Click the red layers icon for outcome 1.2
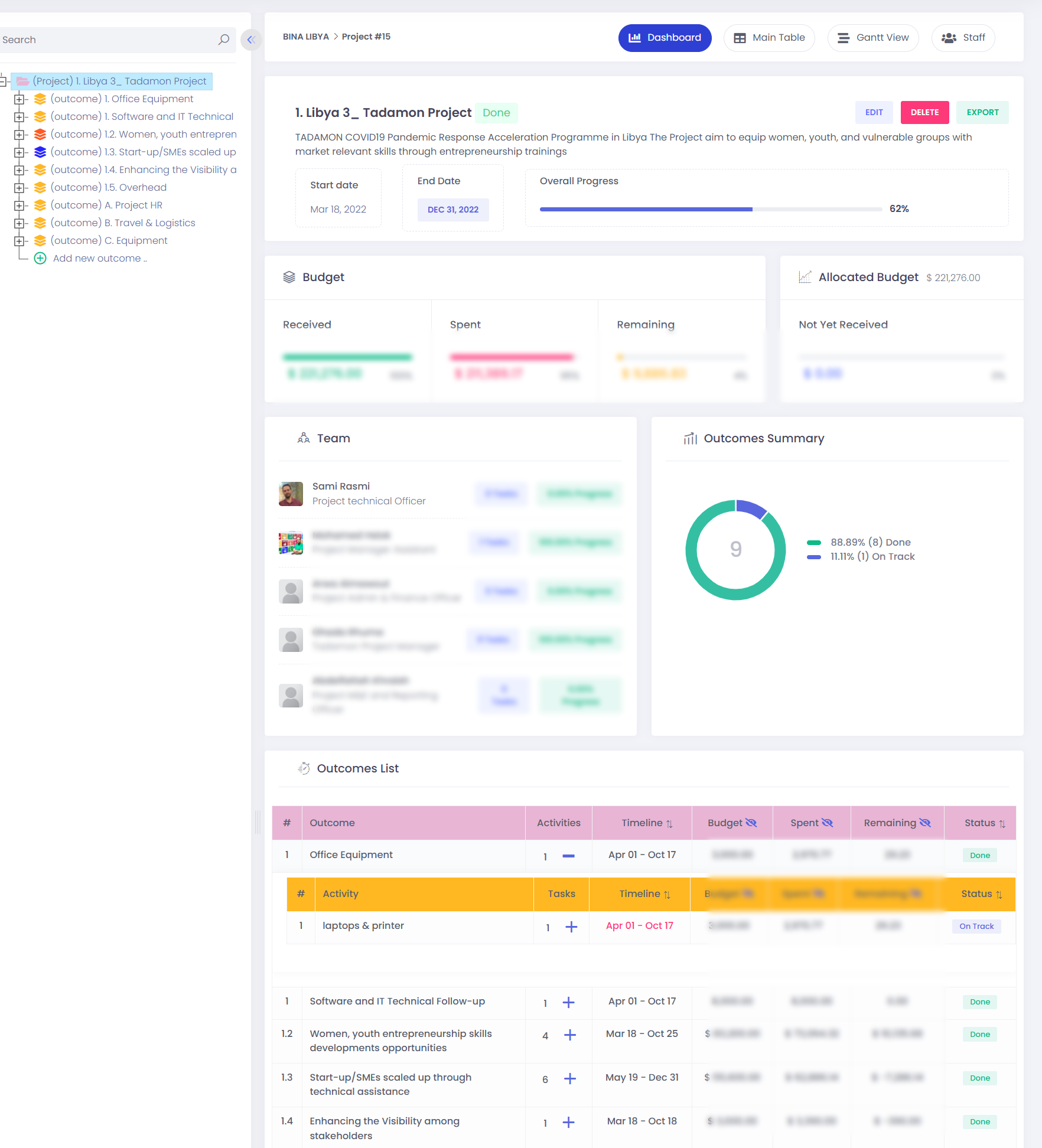This screenshot has height=1148, width=1042. point(40,134)
